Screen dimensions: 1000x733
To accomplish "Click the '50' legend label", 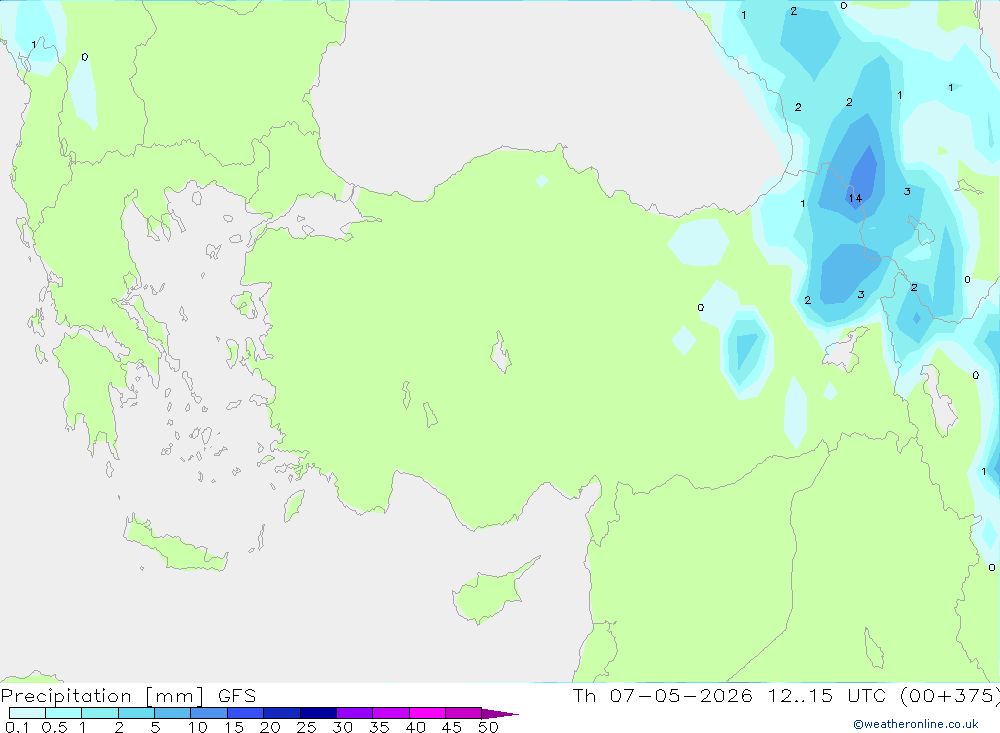I will (488, 727).
